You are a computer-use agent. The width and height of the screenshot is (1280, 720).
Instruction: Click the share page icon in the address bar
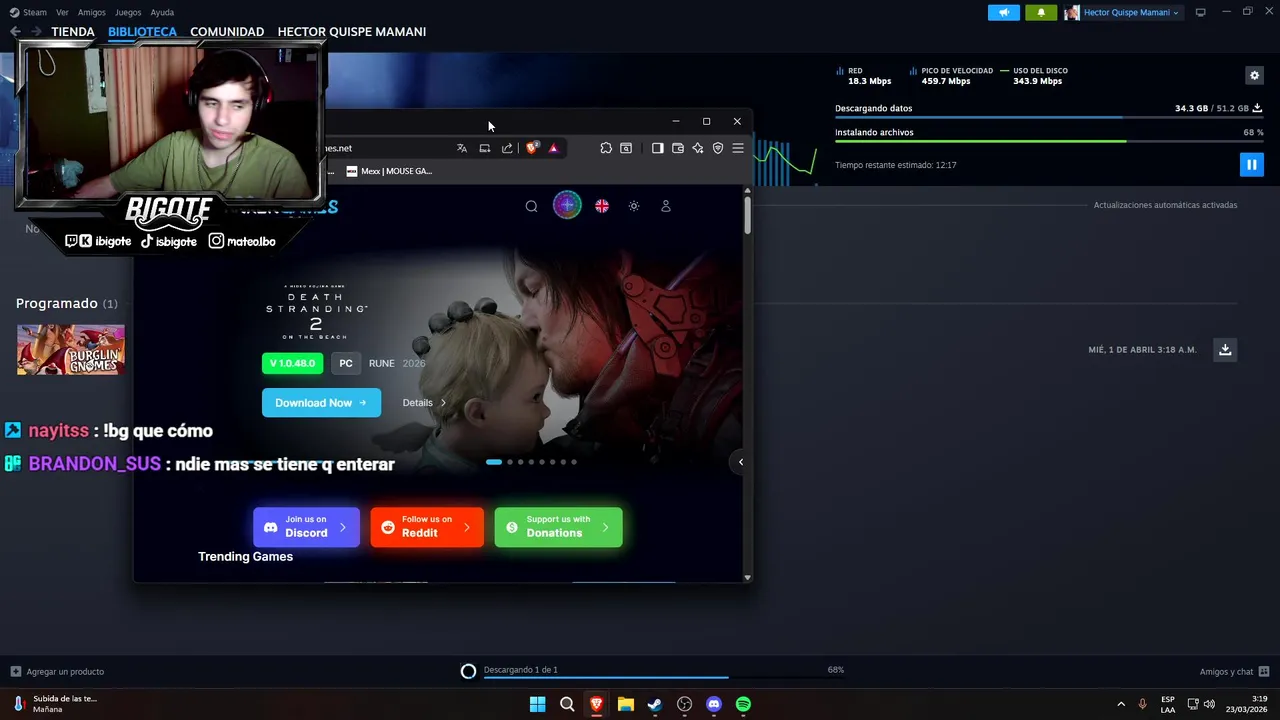(x=507, y=148)
